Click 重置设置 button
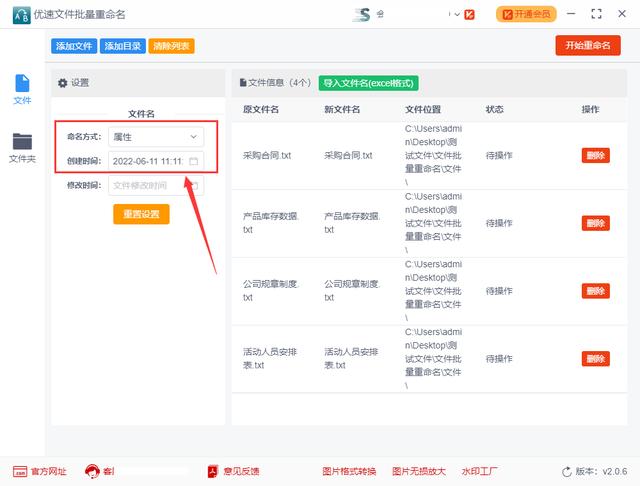This screenshot has height=486, width=640. click(x=141, y=214)
